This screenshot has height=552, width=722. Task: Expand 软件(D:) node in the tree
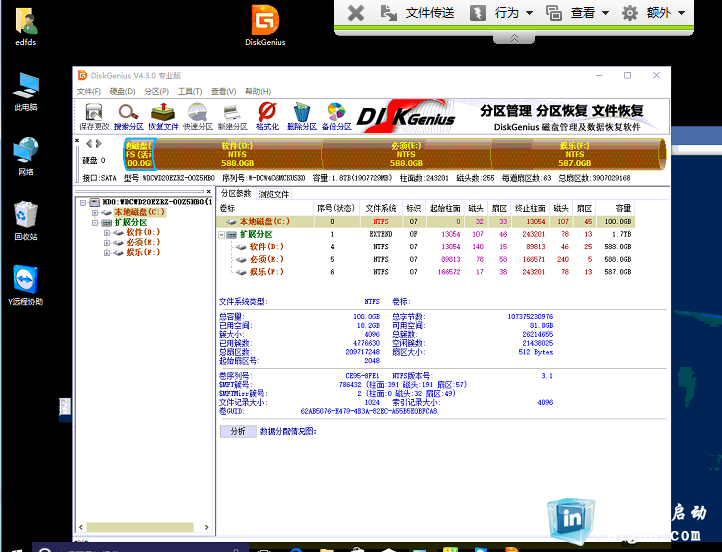point(107,233)
